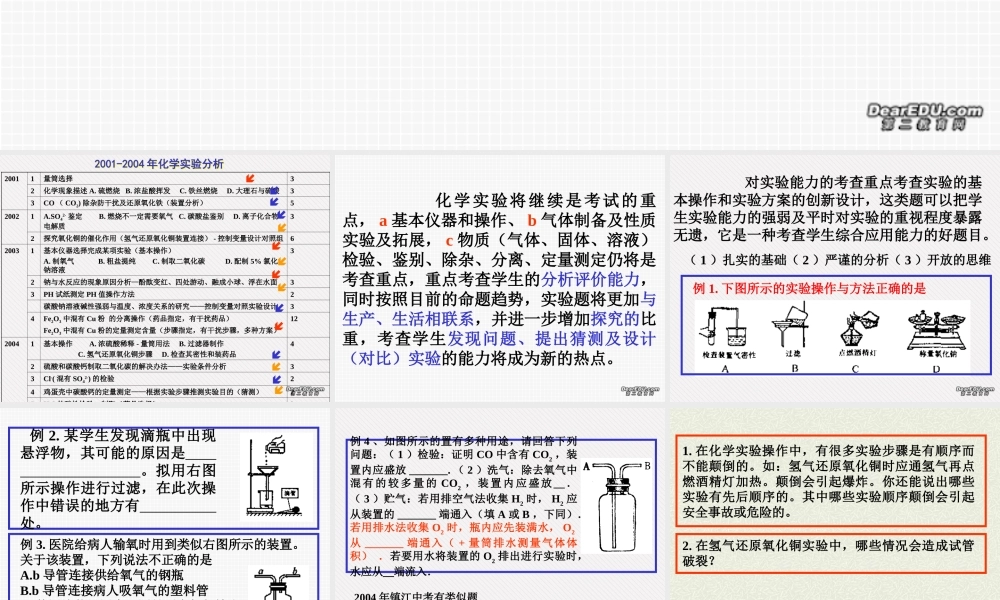Click the table row 鸡蛋壳中碳酸钙的定量测定

[x=165, y=391]
